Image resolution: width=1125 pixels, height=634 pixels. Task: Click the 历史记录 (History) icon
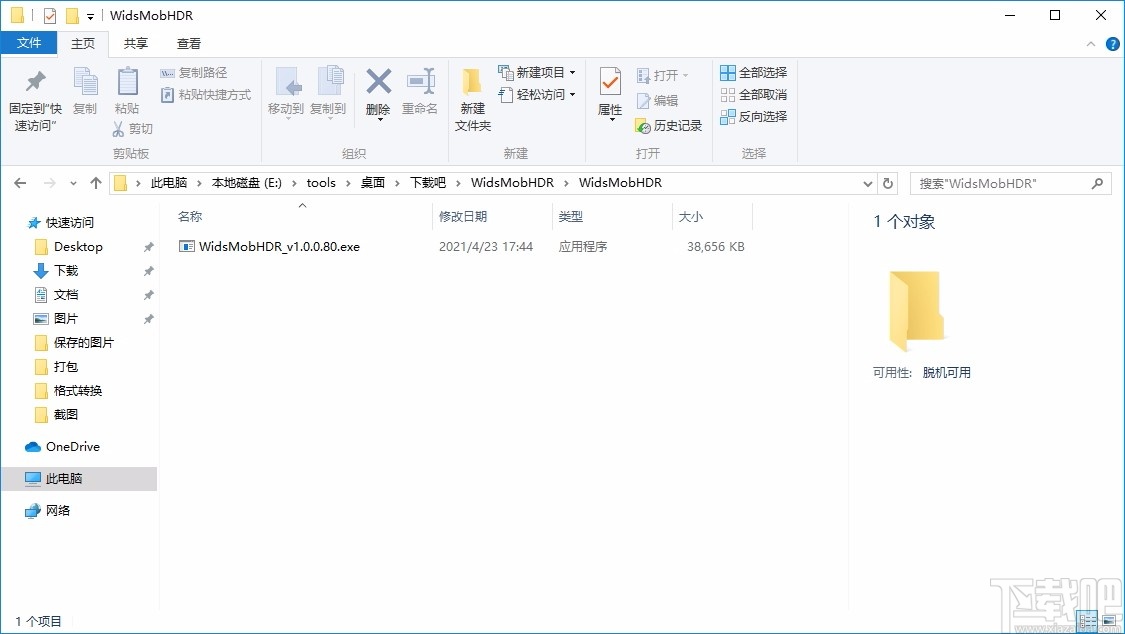pyautogui.click(x=669, y=126)
